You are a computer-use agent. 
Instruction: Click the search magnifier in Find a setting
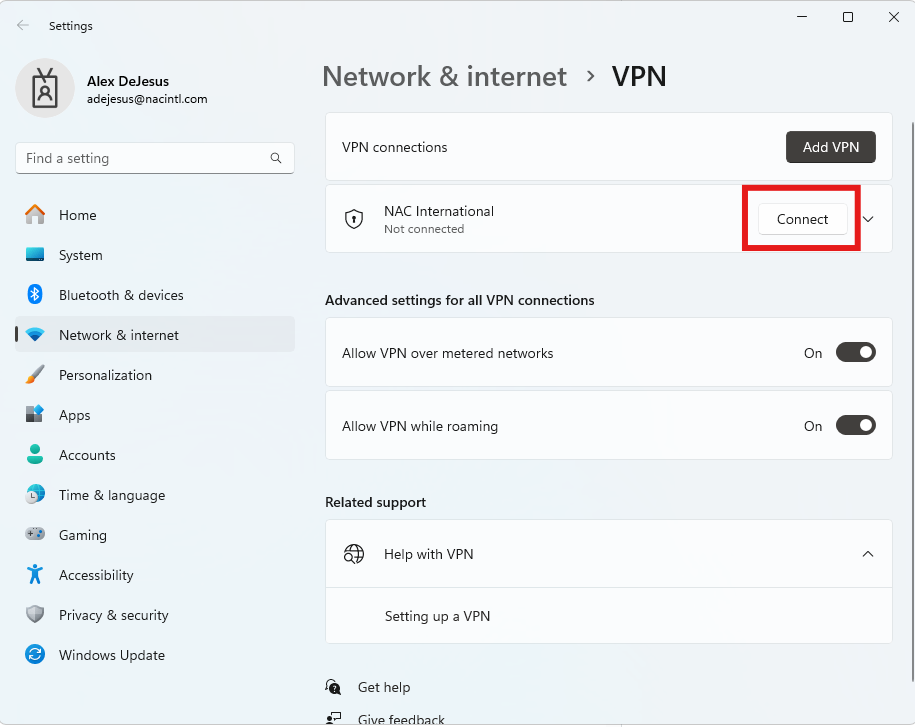pos(275,158)
